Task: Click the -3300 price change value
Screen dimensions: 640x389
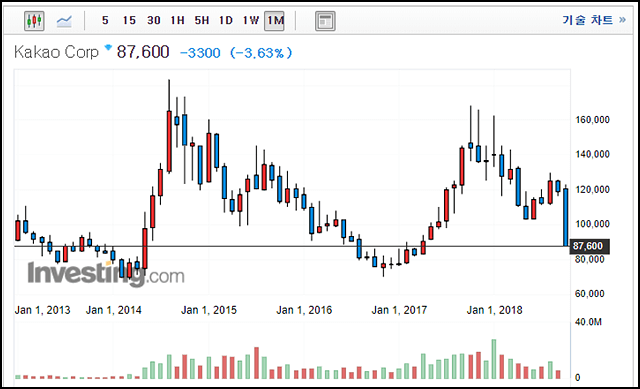Action: [200, 53]
